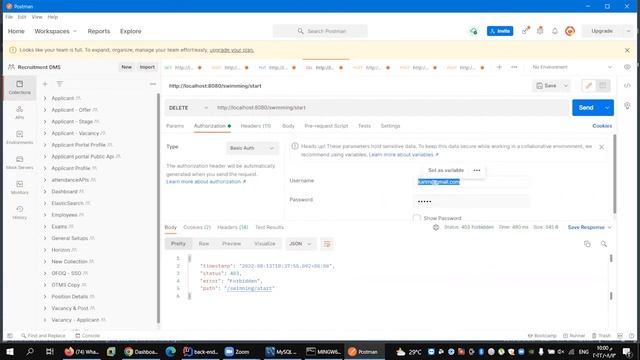The width and height of the screenshot is (640, 360).
Task: Open the Cookies link
Action: [x=602, y=126]
